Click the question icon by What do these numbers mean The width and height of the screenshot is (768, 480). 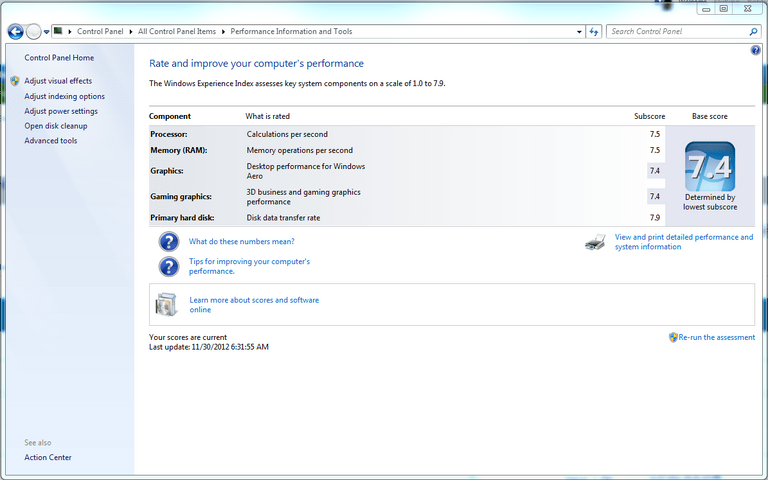coord(169,241)
